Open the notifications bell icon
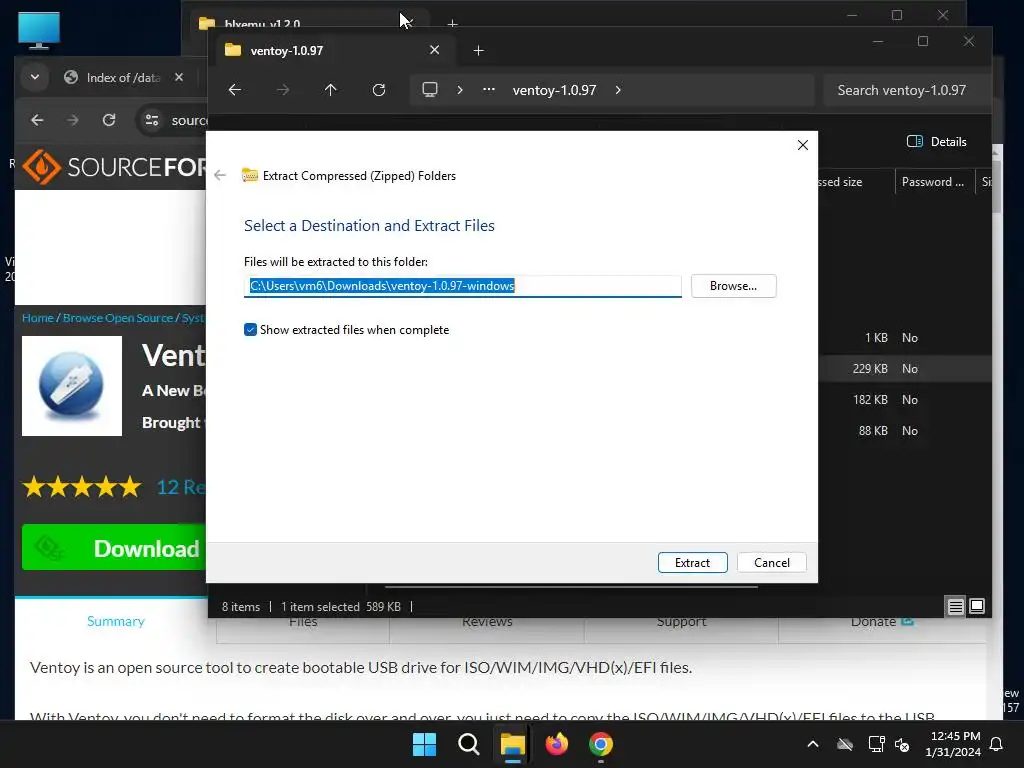 996,744
